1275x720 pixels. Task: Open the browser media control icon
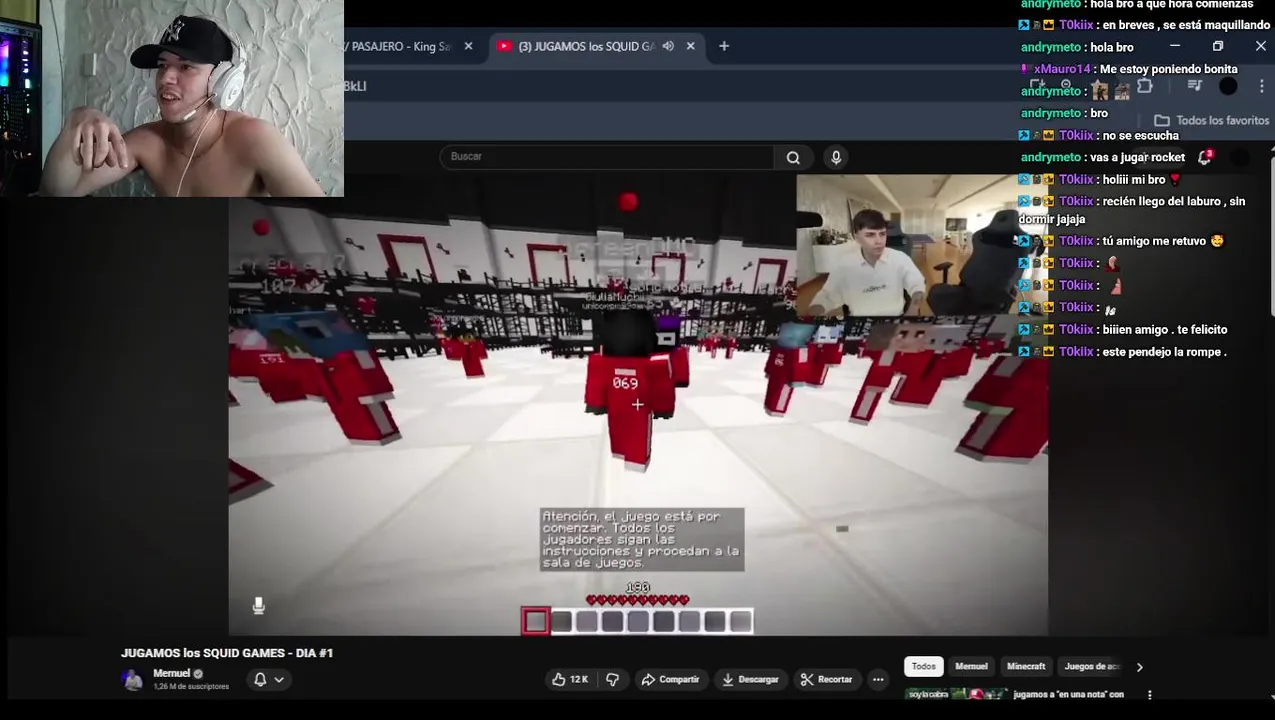point(1194,87)
